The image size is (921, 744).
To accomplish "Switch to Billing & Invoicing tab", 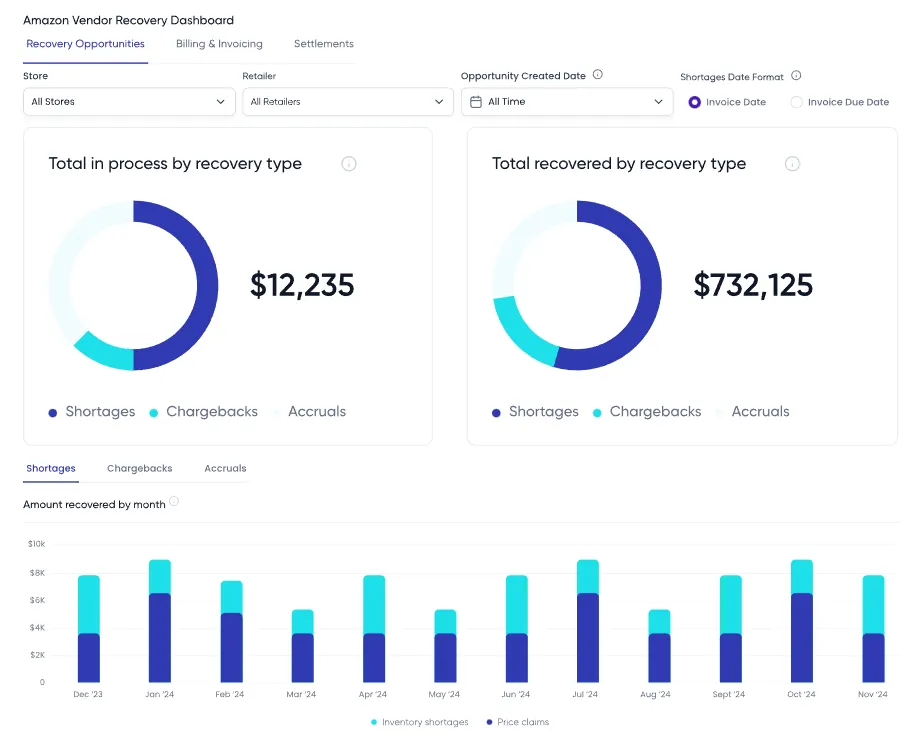I will [x=219, y=44].
